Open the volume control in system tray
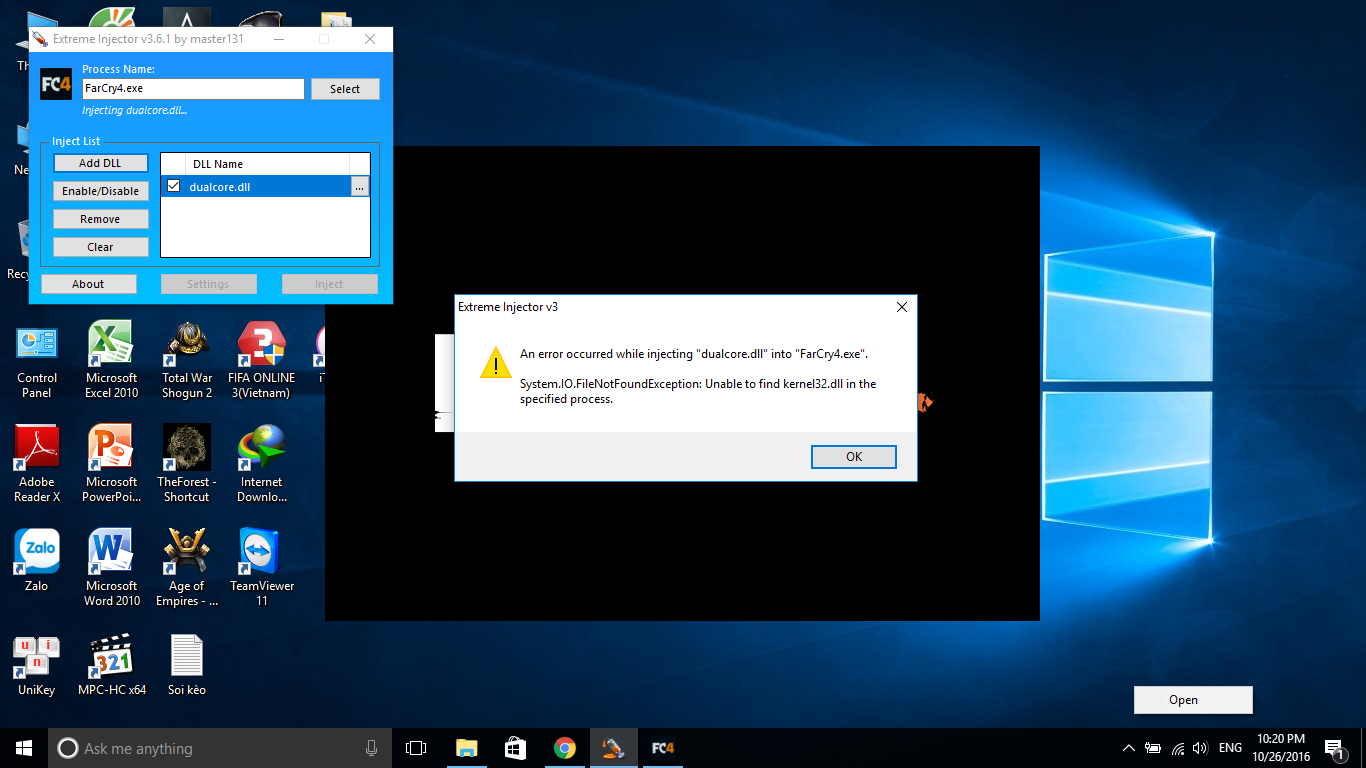This screenshot has height=768, width=1366. pos(1200,748)
